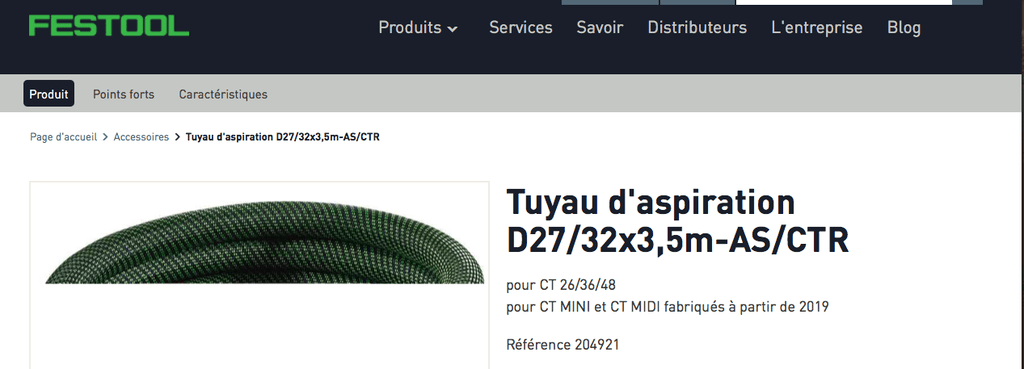This screenshot has height=369, width=1024.
Task: Follow the Page d'accueil breadcrumb link
Action: (63, 137)
